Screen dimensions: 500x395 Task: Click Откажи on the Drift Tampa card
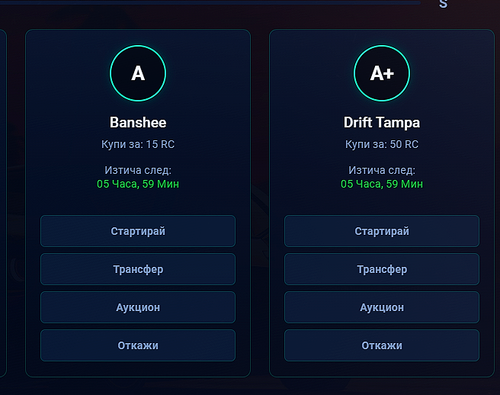point(382,345)
